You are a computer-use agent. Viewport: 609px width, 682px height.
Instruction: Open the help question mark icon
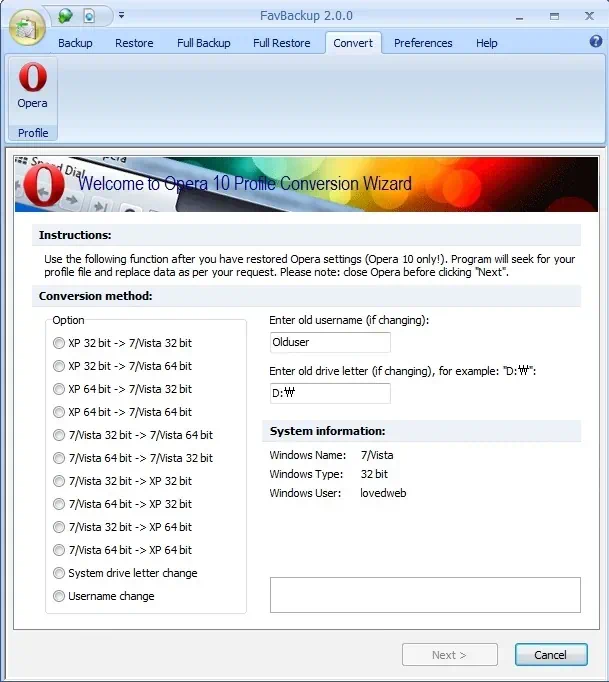[596, 41]
